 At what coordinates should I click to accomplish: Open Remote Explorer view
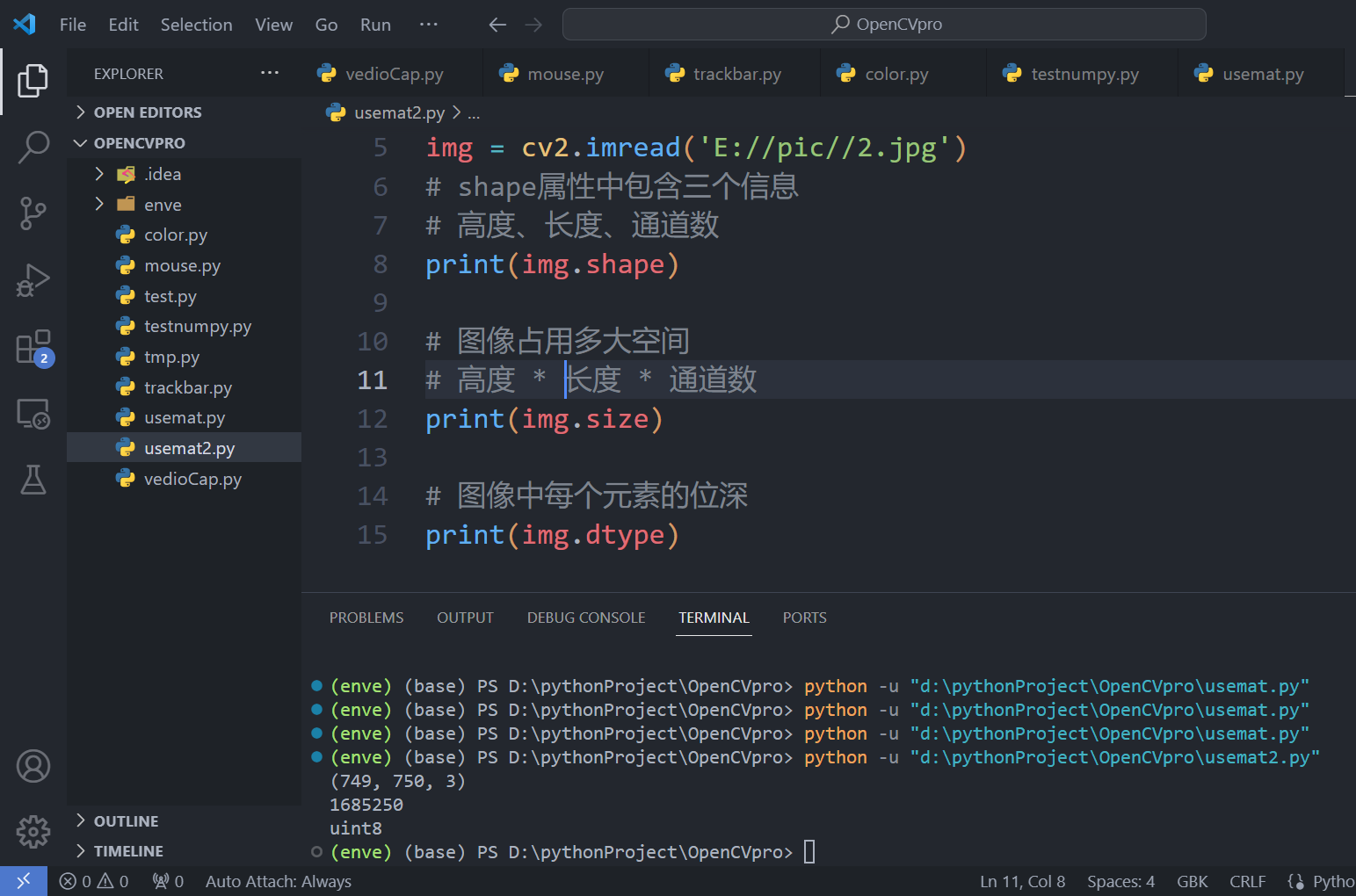click(33, 414)
